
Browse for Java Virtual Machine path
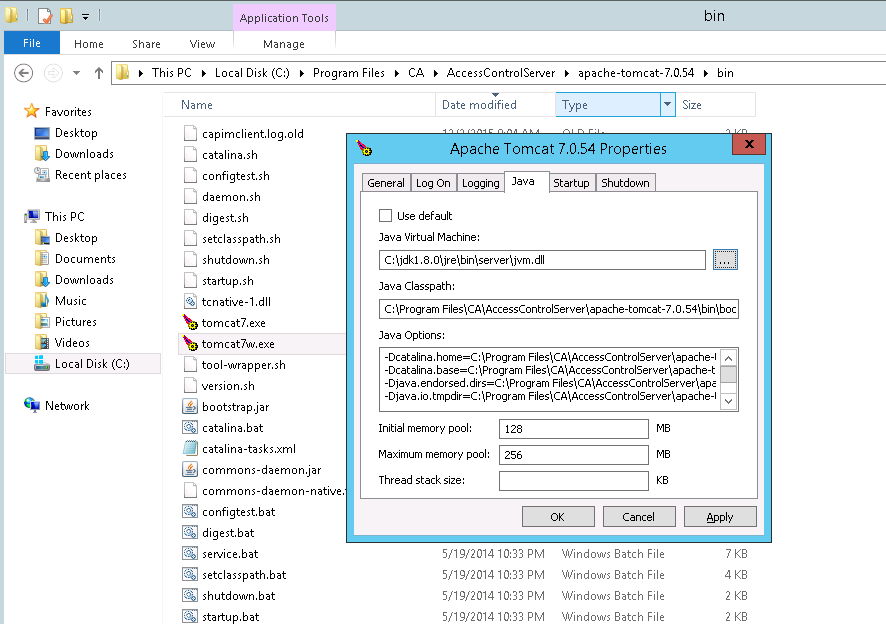coord(725,260)
